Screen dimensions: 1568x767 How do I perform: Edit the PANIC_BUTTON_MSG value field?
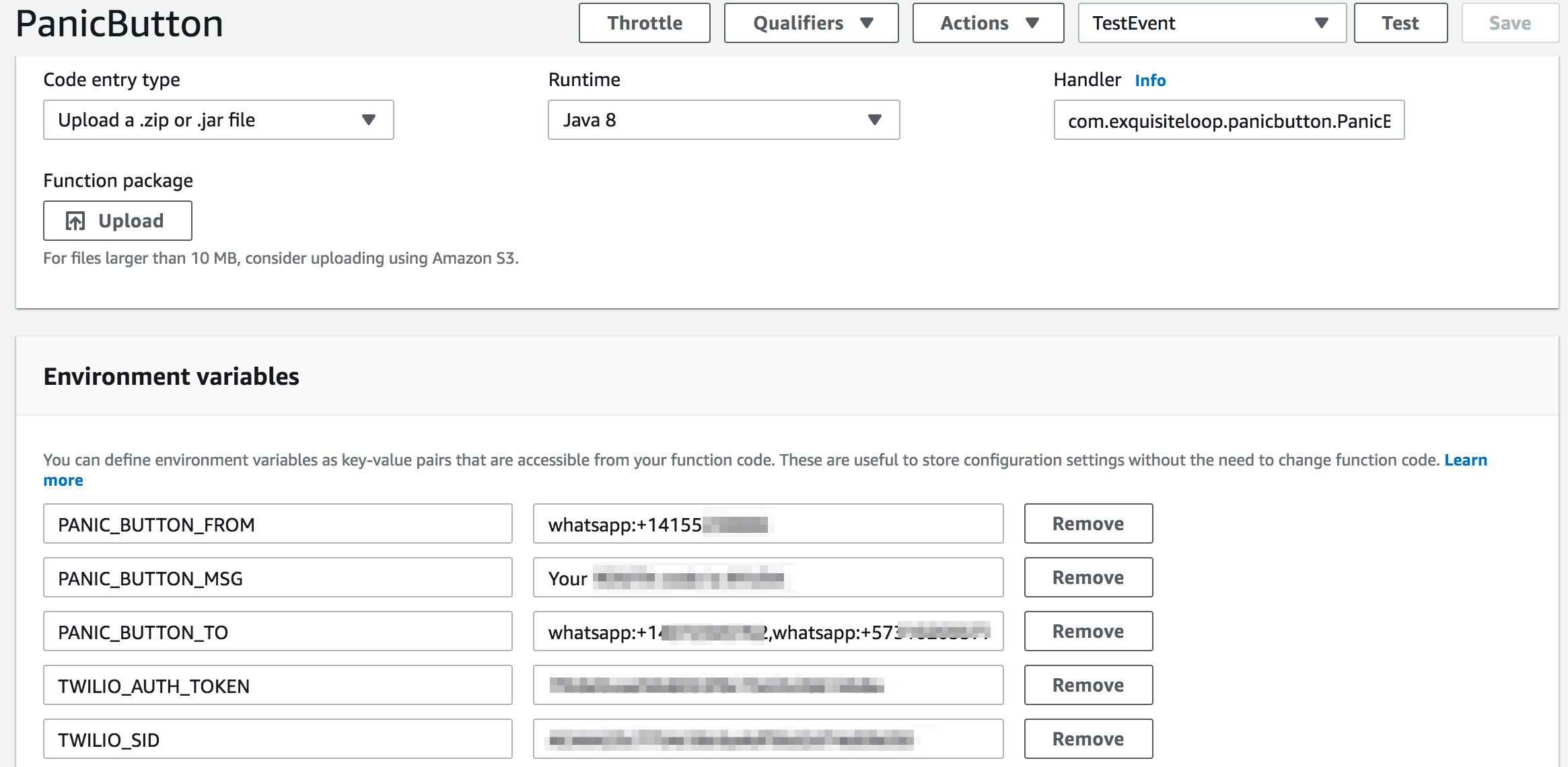(x=768, y=577)
